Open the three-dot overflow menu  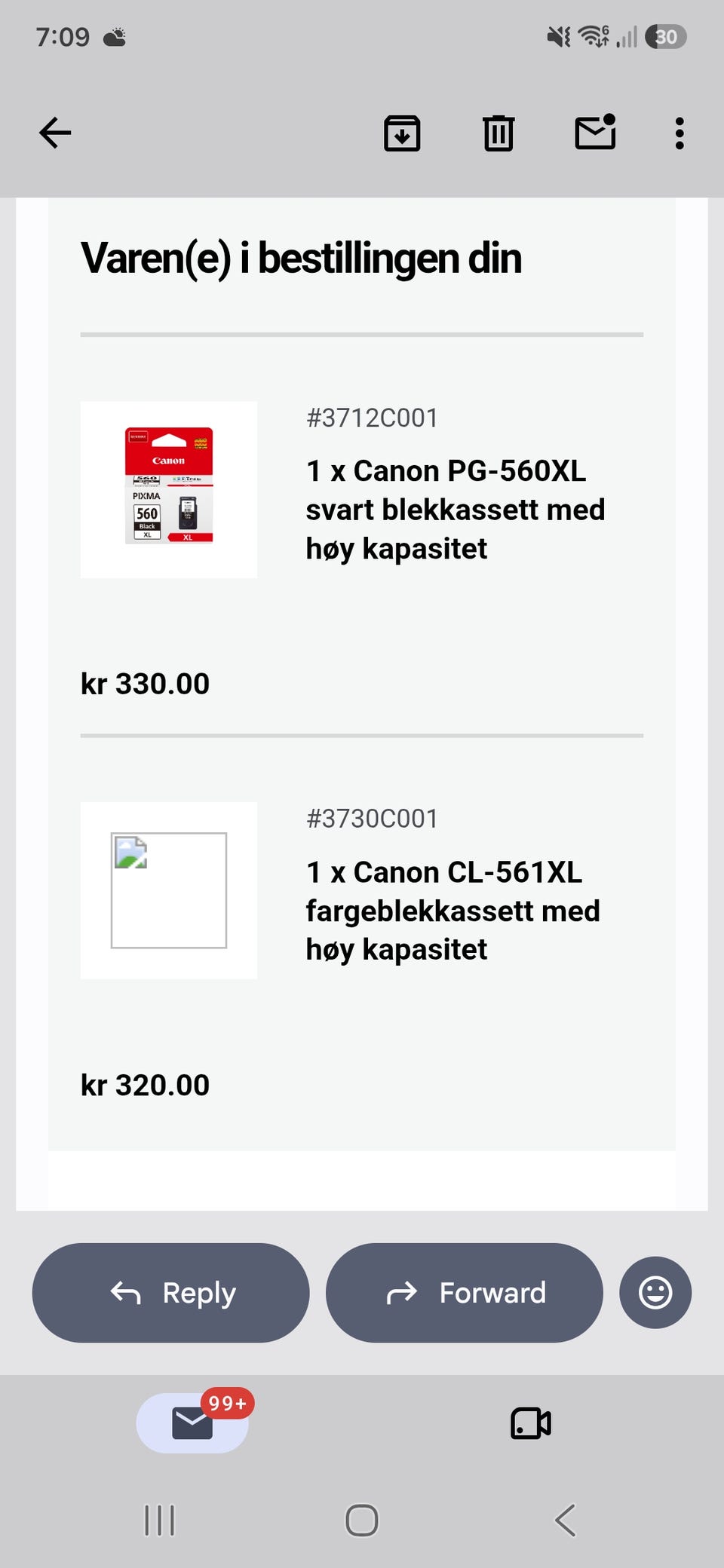pyautogui.click(x=680, y=133)
